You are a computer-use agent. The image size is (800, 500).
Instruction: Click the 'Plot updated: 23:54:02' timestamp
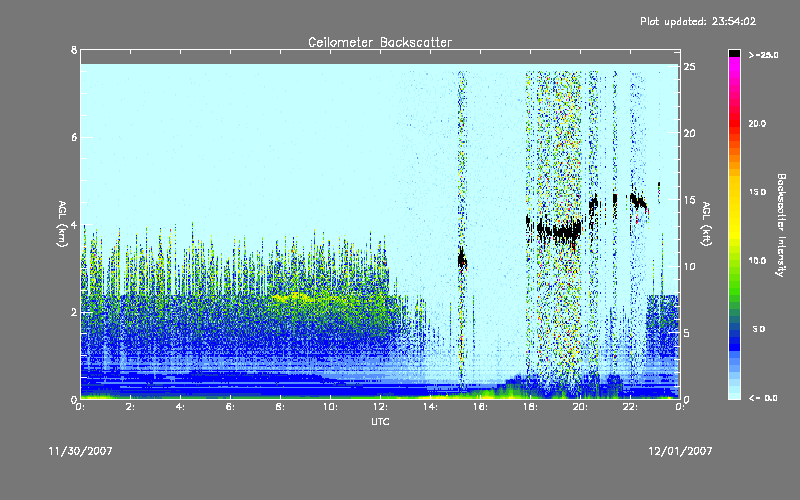pos(698,21)
